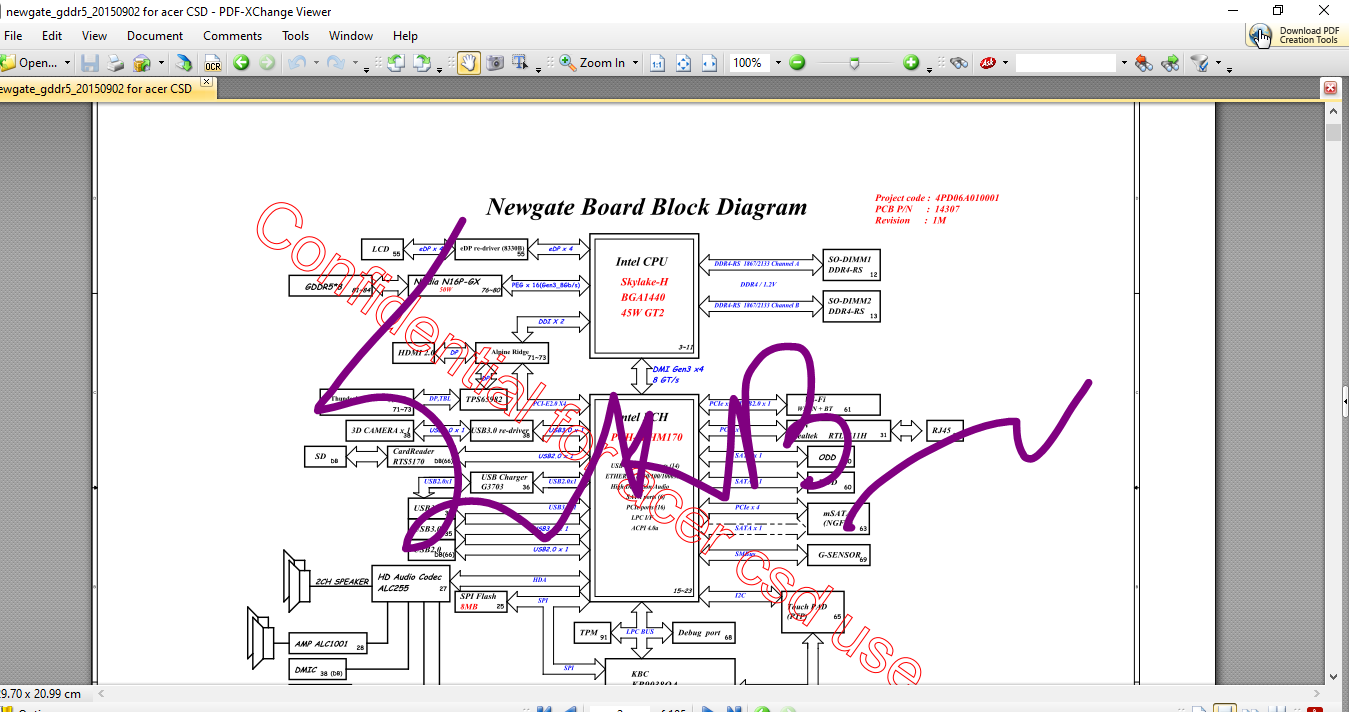Click the zoom slider handle
The width and height of the screenshot is (1349, 712).
(853, 63)
